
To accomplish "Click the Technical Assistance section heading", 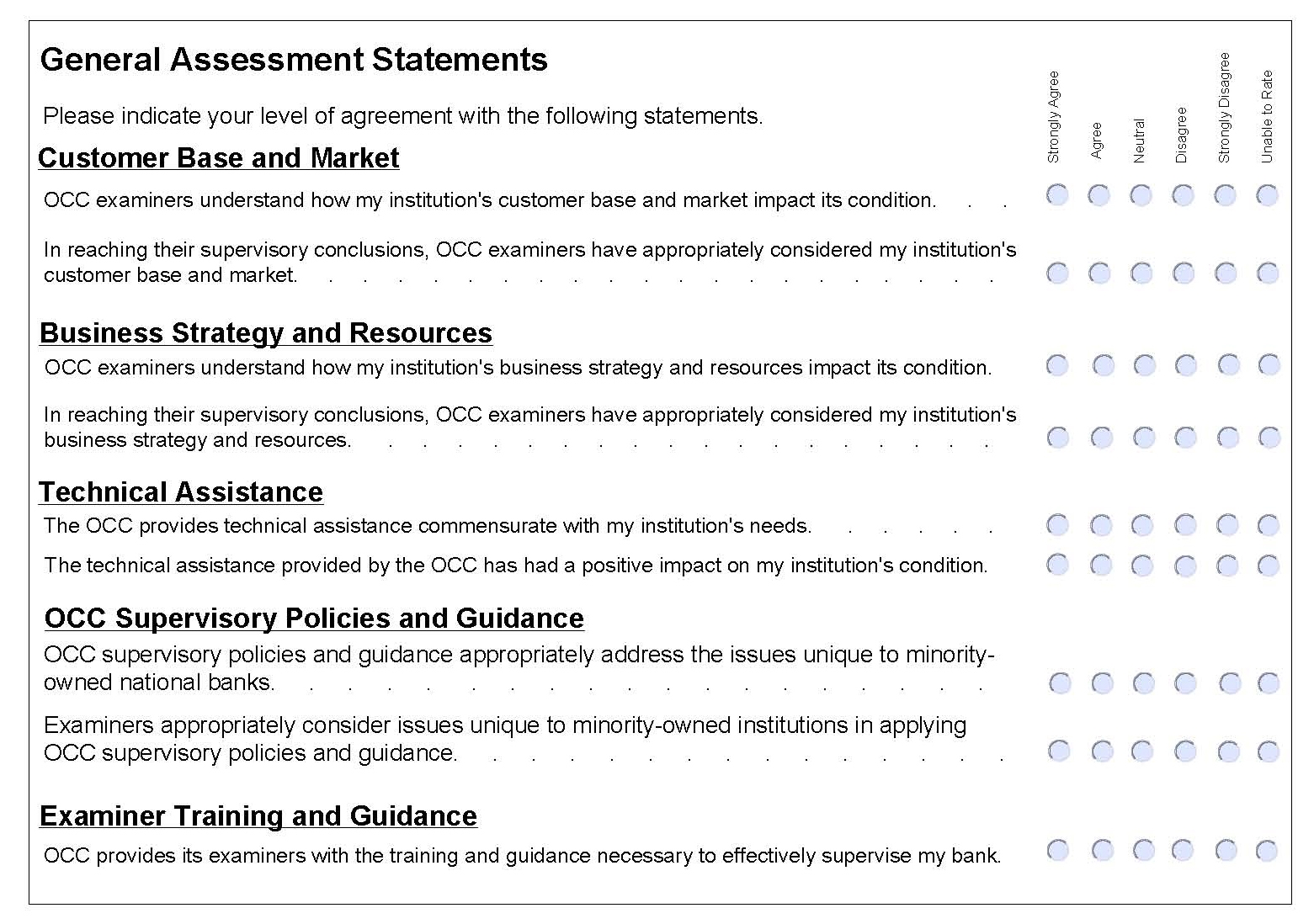I will point(181,492).
